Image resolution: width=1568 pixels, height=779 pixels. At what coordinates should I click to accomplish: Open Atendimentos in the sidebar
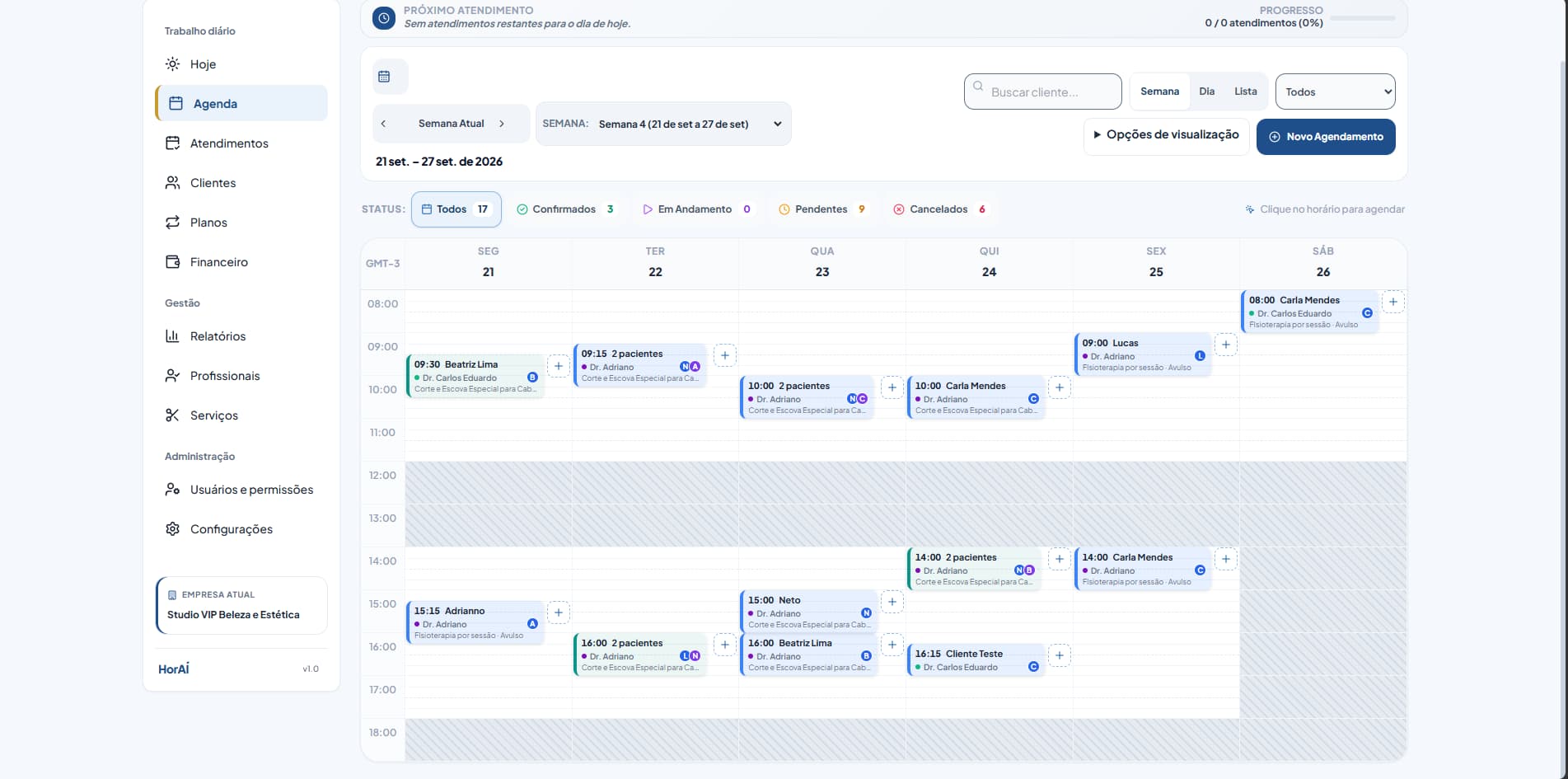(241, 143)
